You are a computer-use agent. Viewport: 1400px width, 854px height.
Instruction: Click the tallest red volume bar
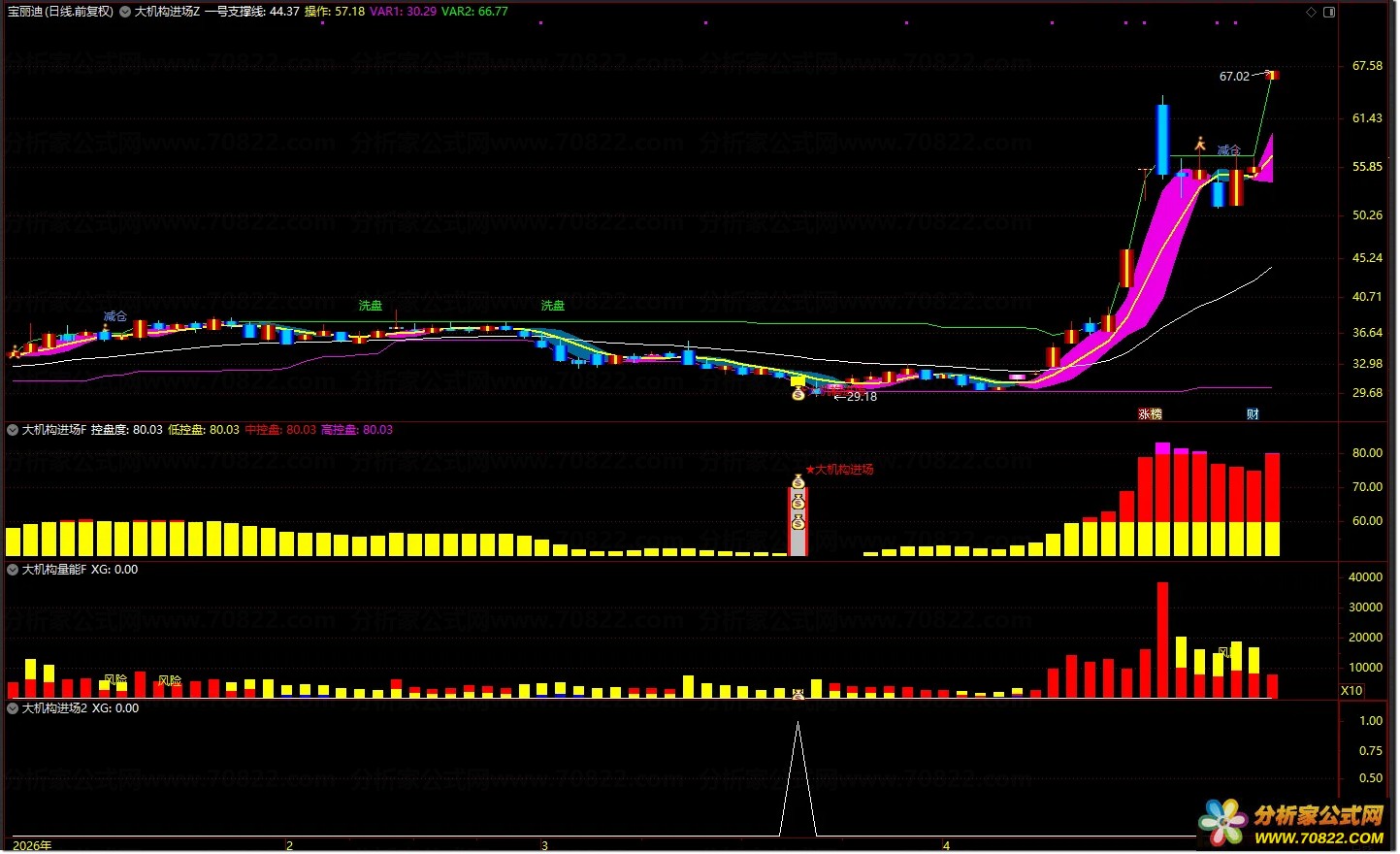pos(1162,640)
